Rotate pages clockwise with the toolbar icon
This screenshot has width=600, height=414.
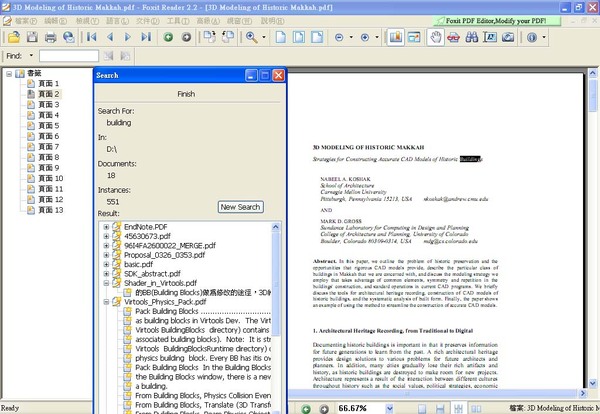point(209,37)
